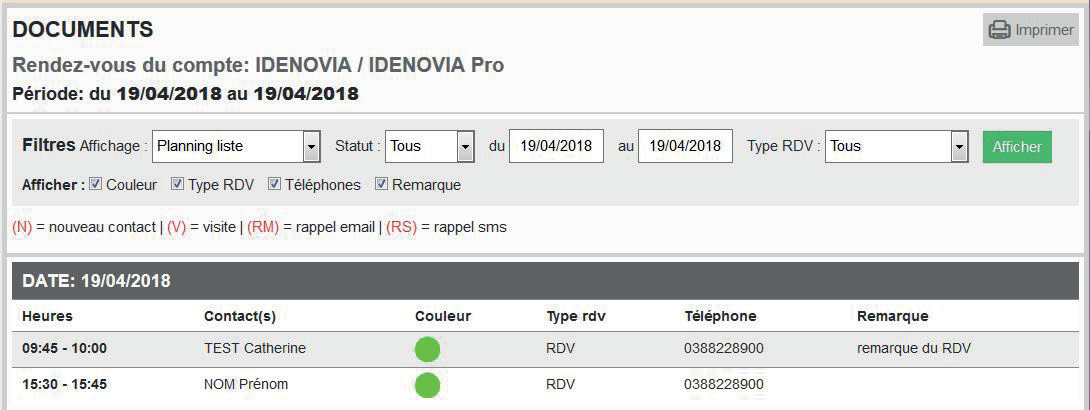
Task: Toggle the Couleur checkbox
Action: coord(96,185)
